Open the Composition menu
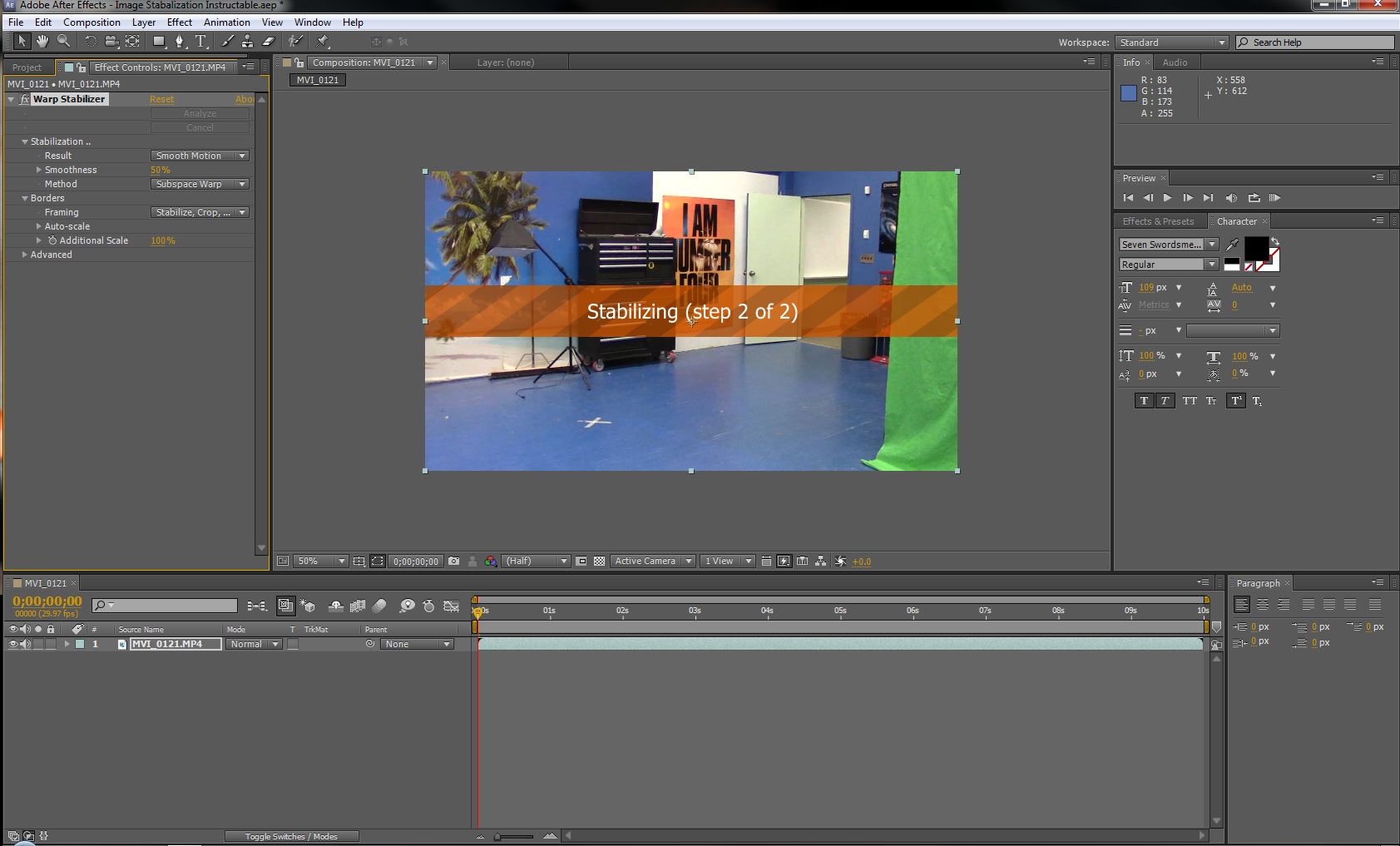This screenshot has width=1400, height=846. click(x=92, y=22)
